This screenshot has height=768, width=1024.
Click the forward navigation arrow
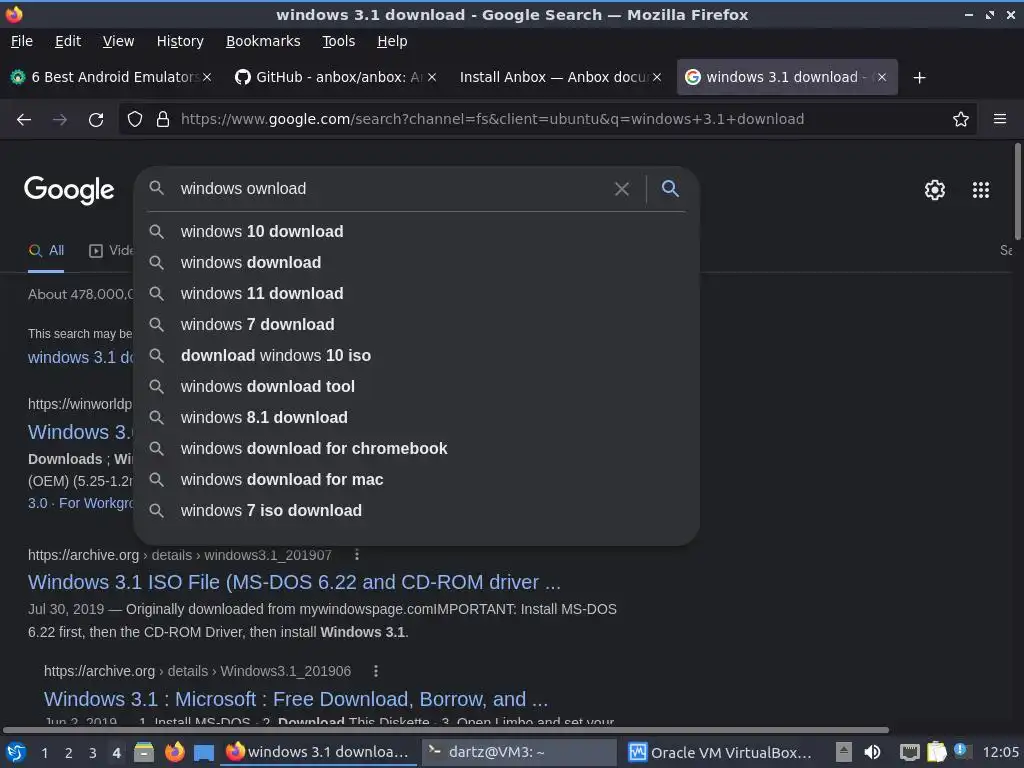pos(60,120)
